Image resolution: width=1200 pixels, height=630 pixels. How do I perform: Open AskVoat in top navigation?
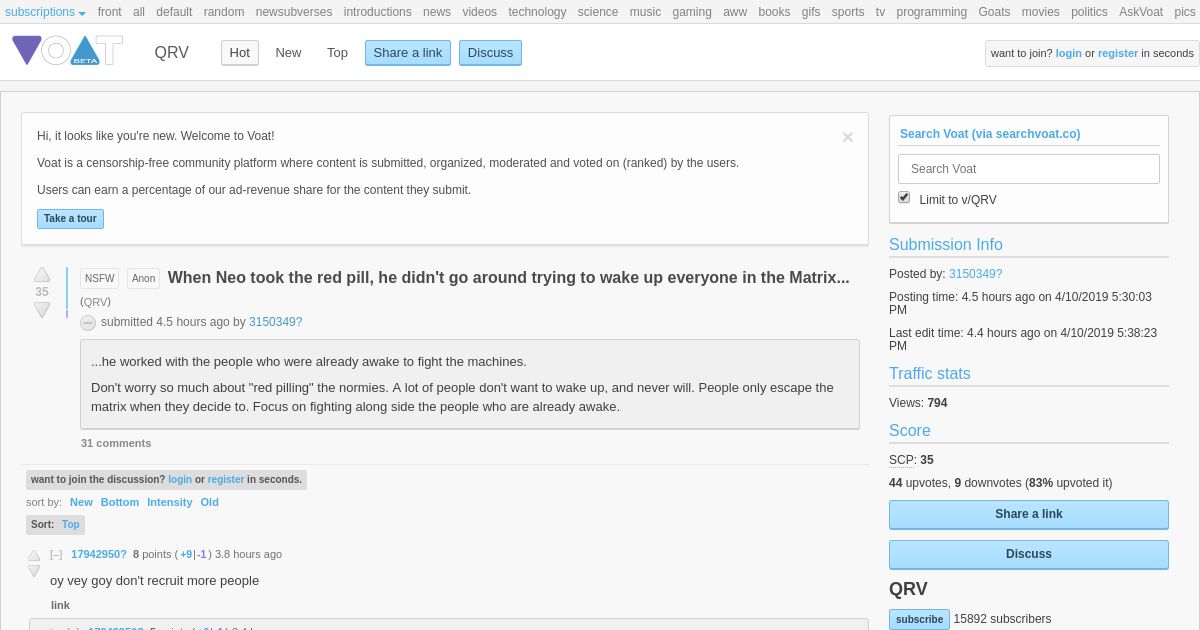tap(1141, 12)
